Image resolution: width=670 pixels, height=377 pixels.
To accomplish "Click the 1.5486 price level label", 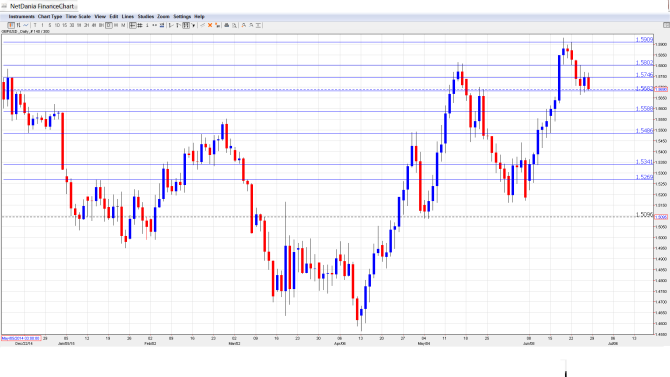I will click(x=644, y=131).
